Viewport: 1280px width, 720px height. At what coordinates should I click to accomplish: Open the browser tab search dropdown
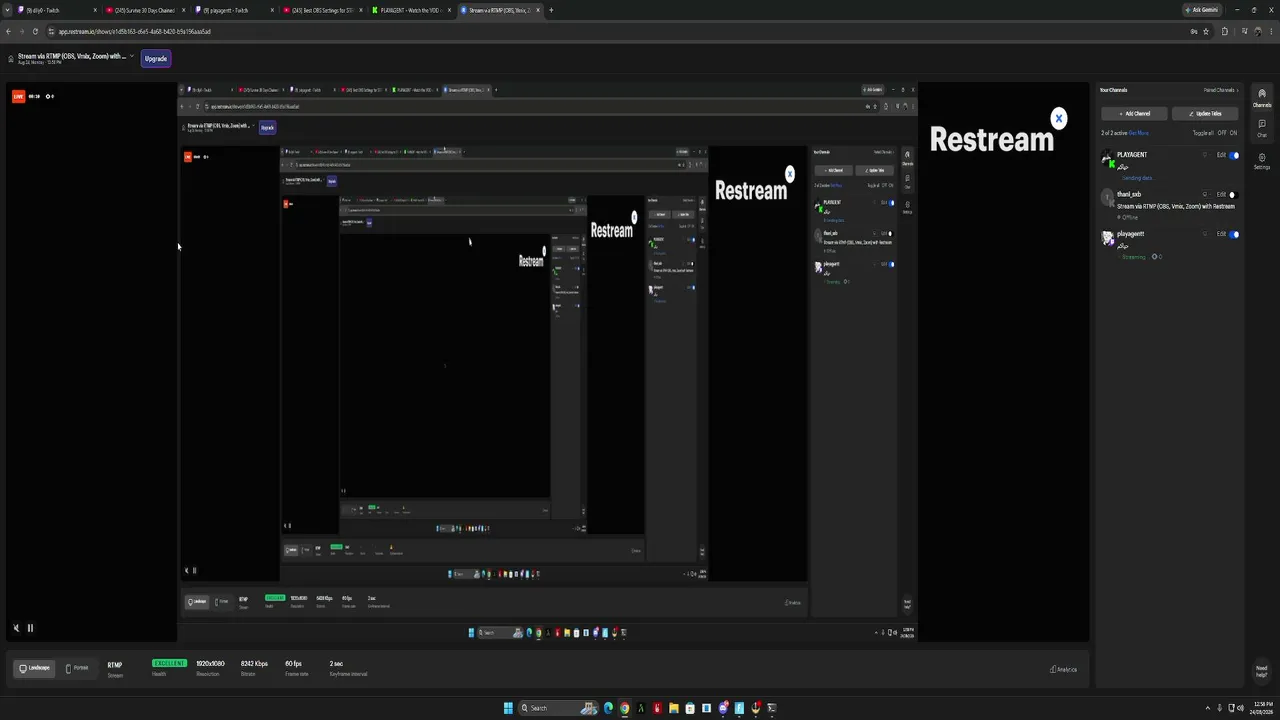point(7,10)
